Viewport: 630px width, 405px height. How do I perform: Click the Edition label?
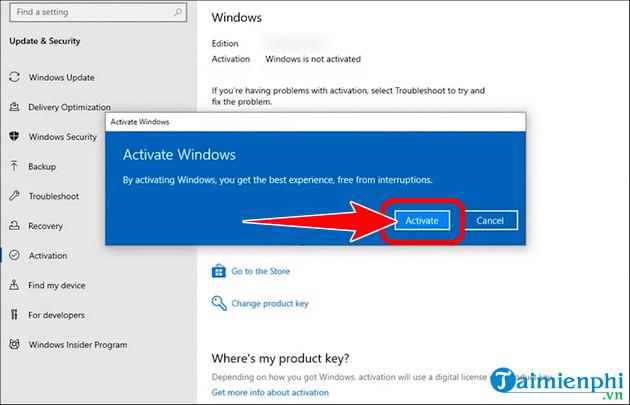[x=225, y=43]
